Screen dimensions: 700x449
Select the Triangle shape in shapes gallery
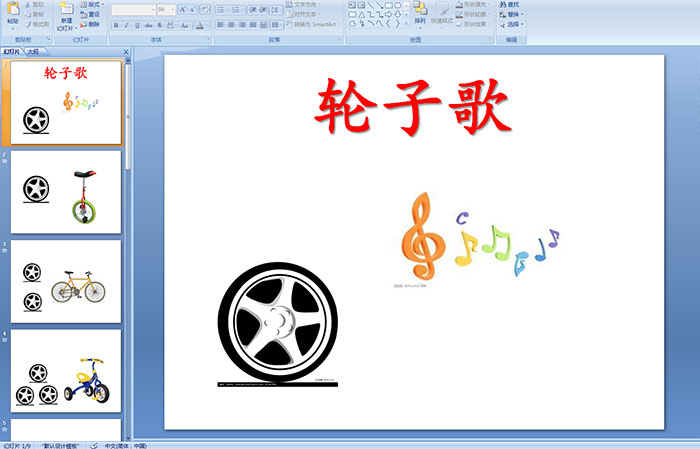point(361,14)
